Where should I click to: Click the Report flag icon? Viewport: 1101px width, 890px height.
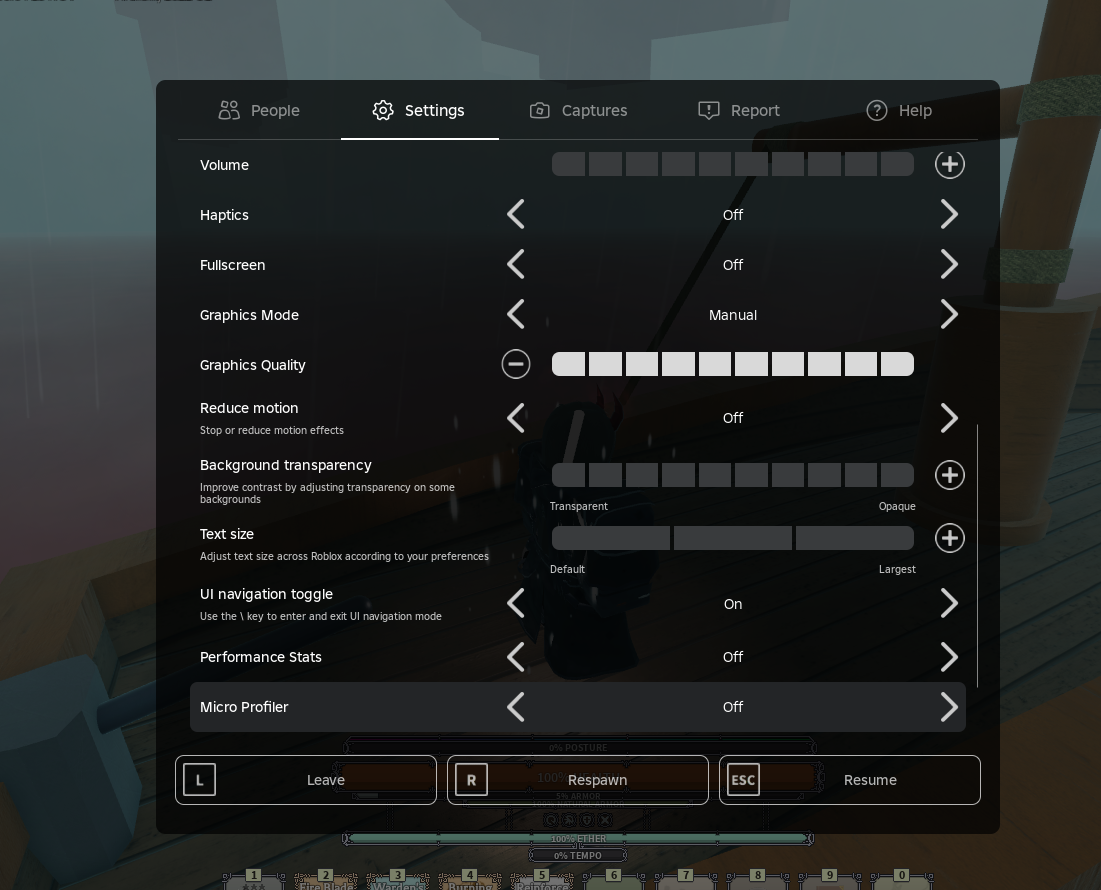point(709,110)
